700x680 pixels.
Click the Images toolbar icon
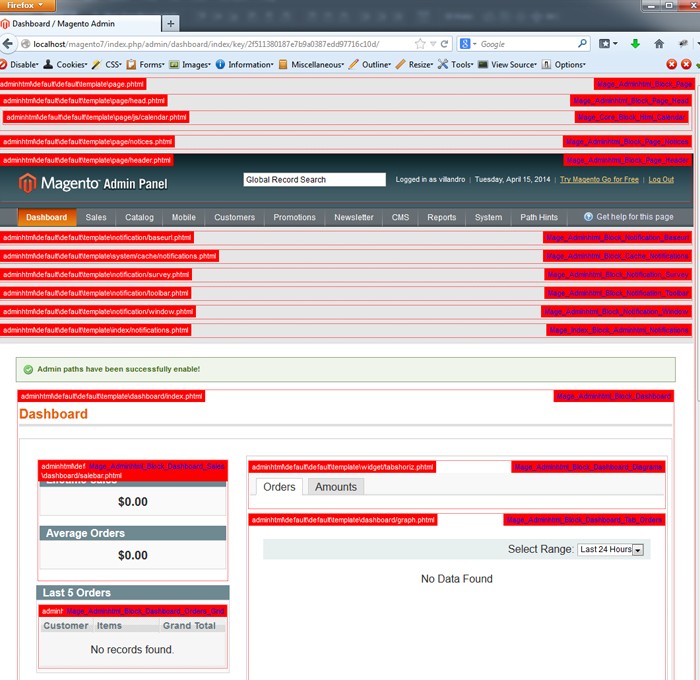pos(174,64)
